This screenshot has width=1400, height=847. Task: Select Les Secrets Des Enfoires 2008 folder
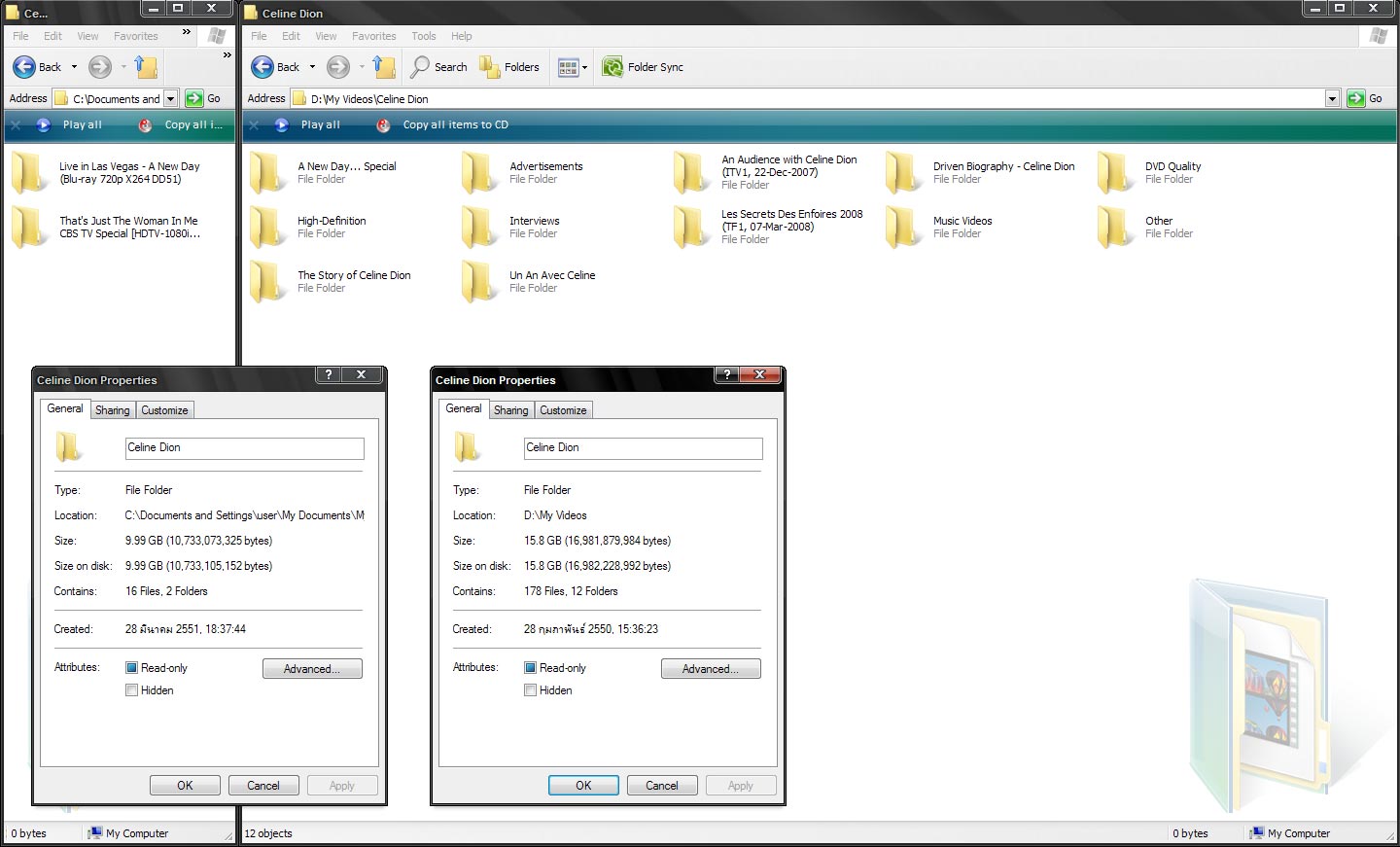click(768, 227)
